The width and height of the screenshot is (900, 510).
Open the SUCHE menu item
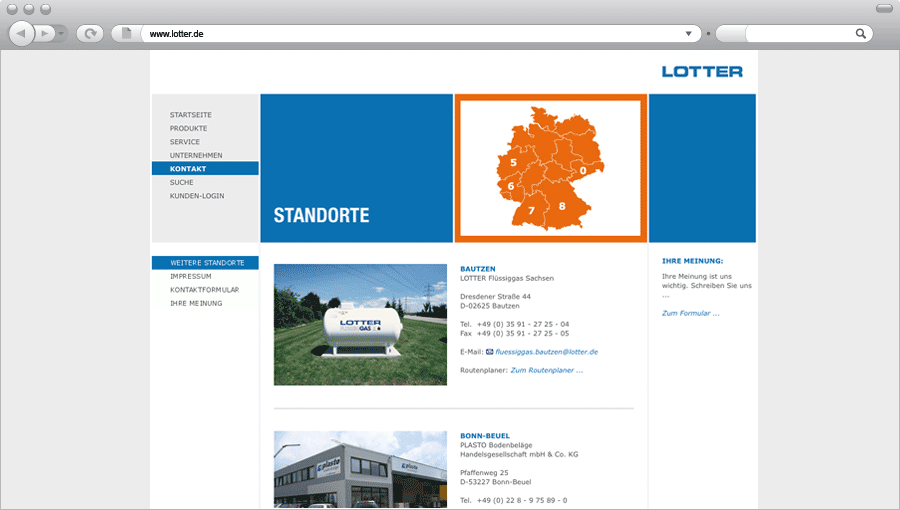point(181,182)
